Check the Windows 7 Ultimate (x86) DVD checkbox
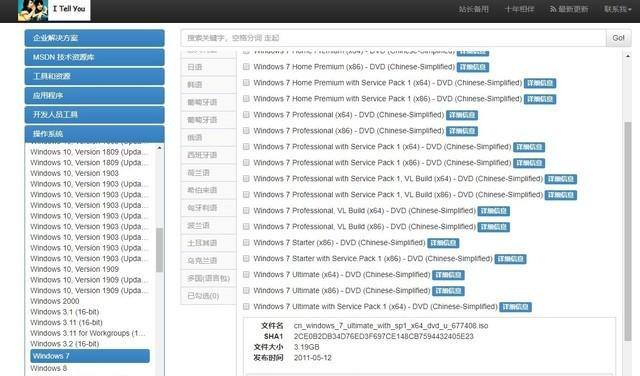Screen dimensions: 640x376 point(246,291)
